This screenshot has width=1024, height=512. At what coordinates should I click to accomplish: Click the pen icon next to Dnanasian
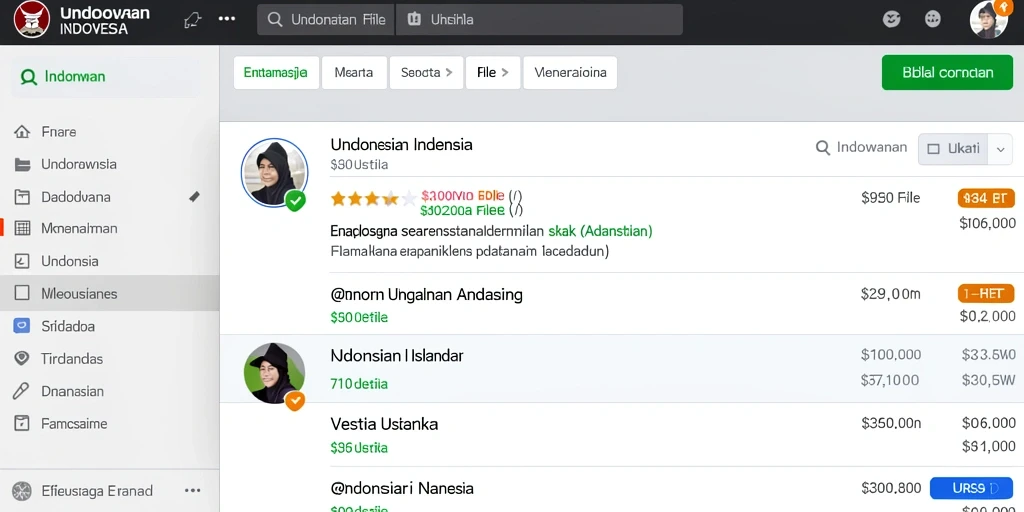point(22,391)
